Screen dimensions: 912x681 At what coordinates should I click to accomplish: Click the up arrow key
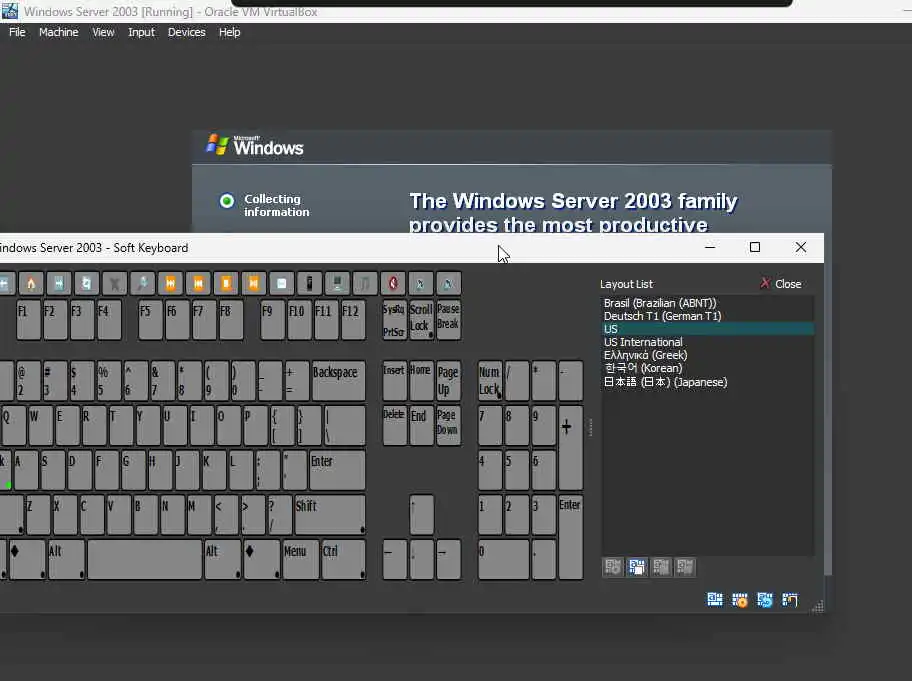click(421, 514)
